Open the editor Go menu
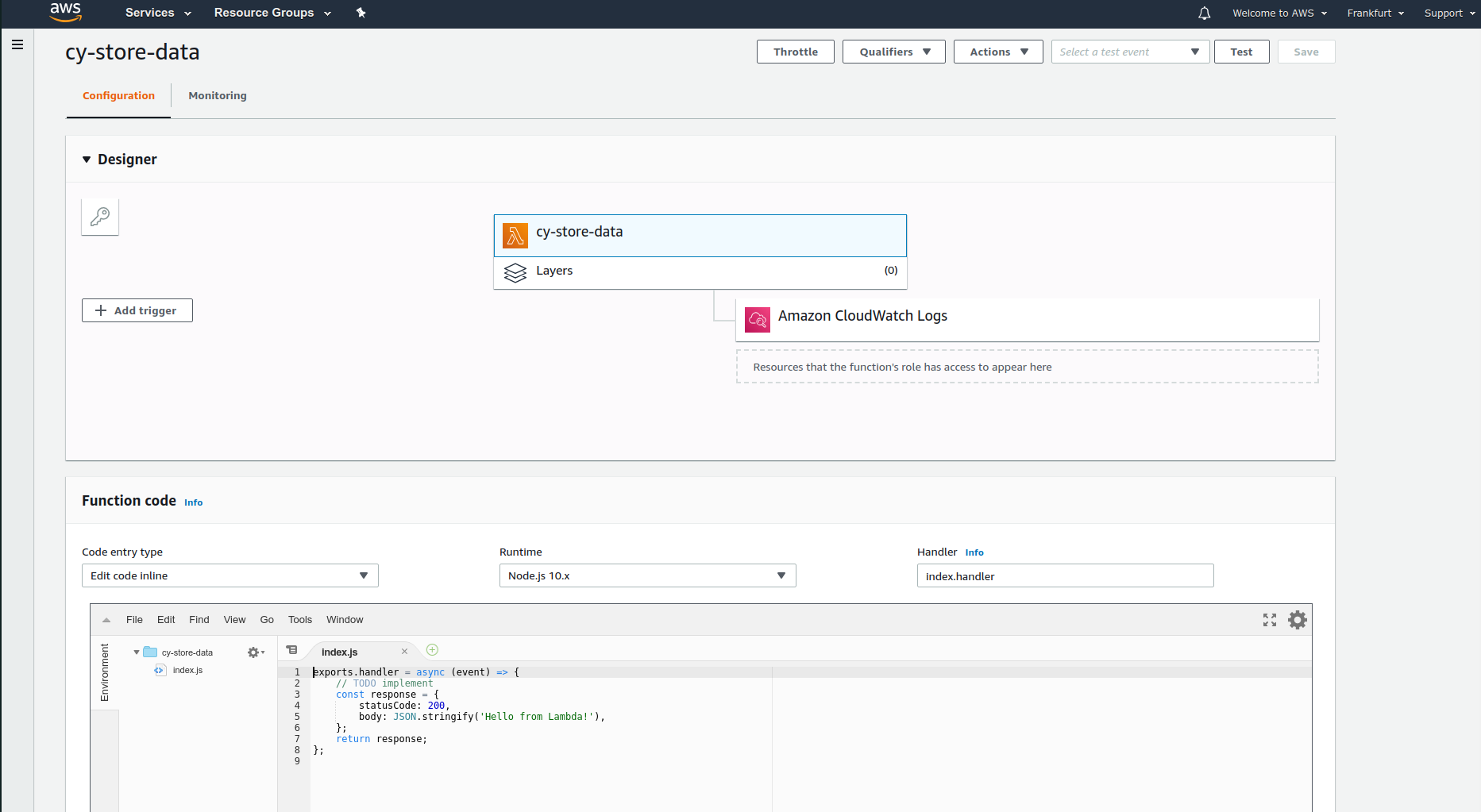 coord(267,620)
